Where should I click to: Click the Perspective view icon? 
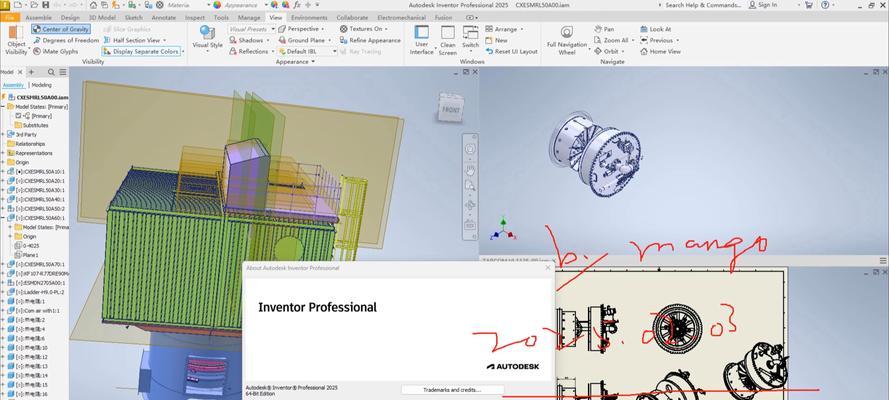pos(282,29)
